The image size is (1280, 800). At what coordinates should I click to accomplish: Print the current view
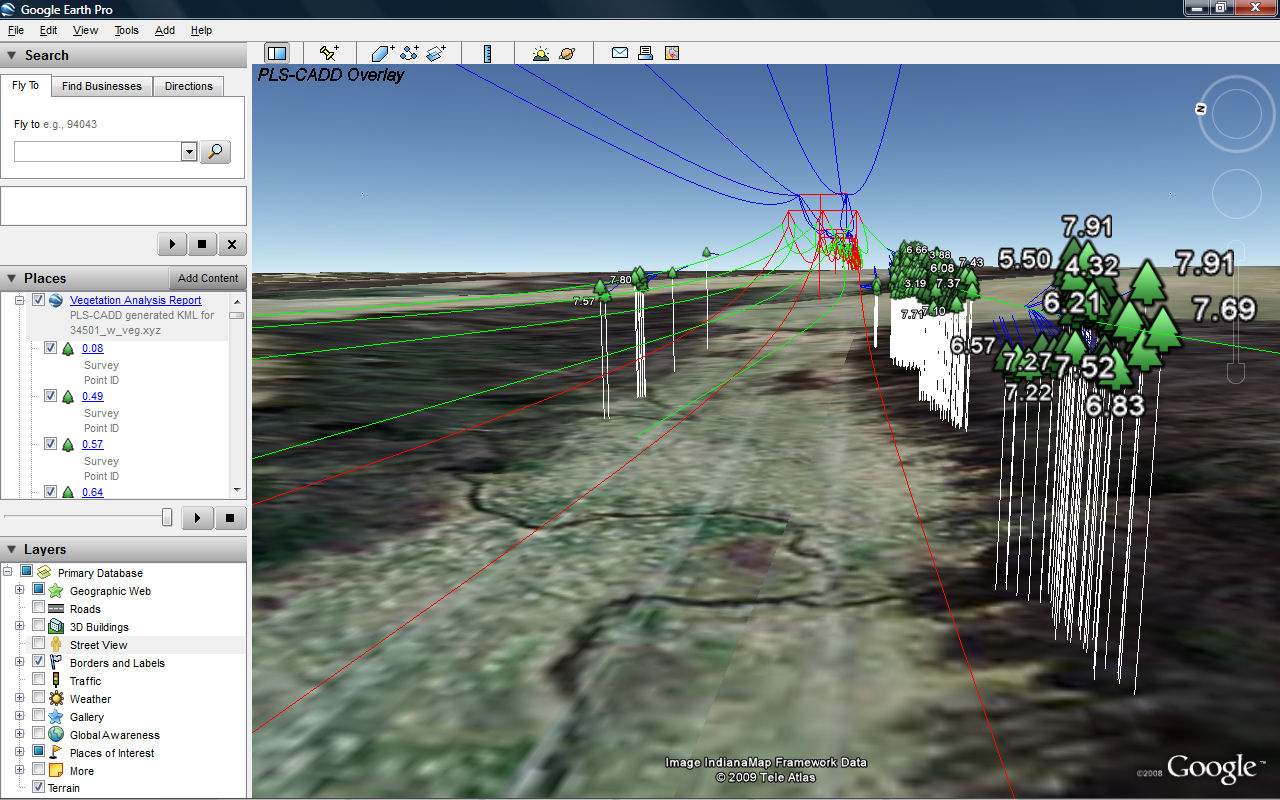[x=645, y=52]
